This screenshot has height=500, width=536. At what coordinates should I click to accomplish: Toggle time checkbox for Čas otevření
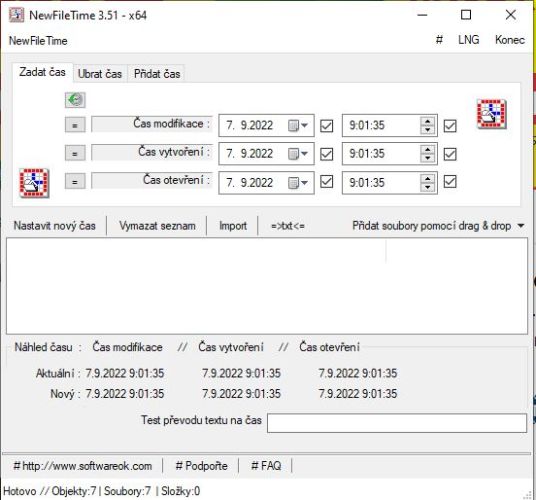click(450, 182)
